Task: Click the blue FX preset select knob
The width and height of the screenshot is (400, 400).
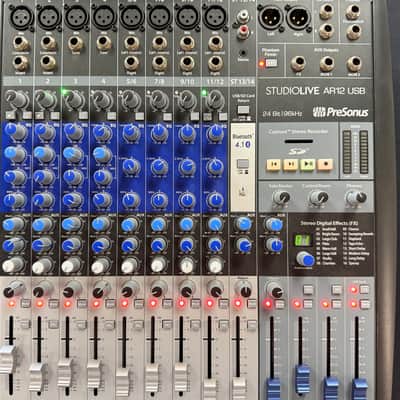Action: (x=306, y=259)
